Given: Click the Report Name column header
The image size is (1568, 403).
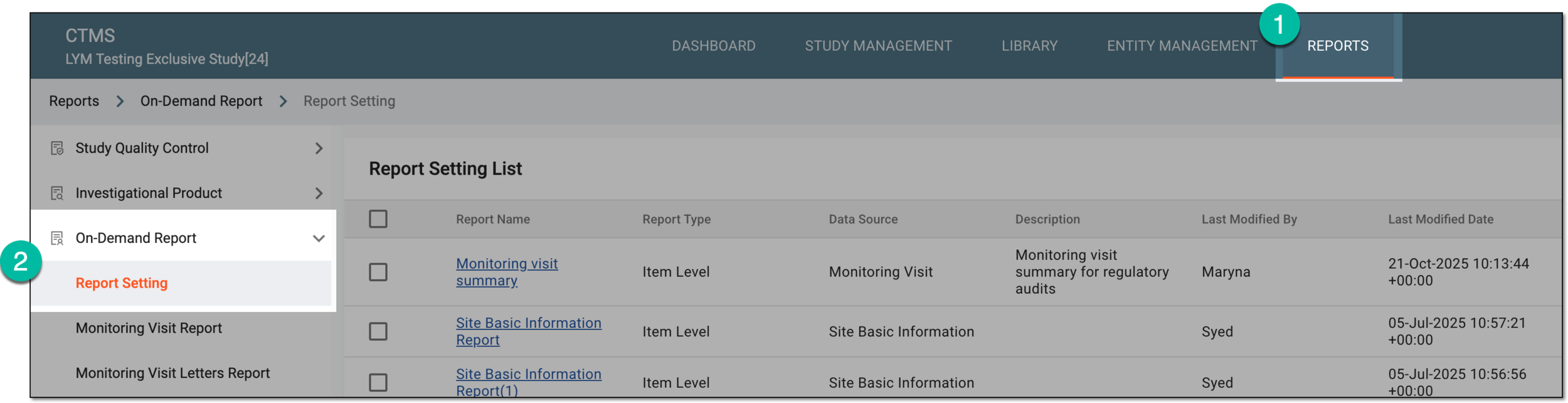Looking at the screenshot, I should [493, 219].
